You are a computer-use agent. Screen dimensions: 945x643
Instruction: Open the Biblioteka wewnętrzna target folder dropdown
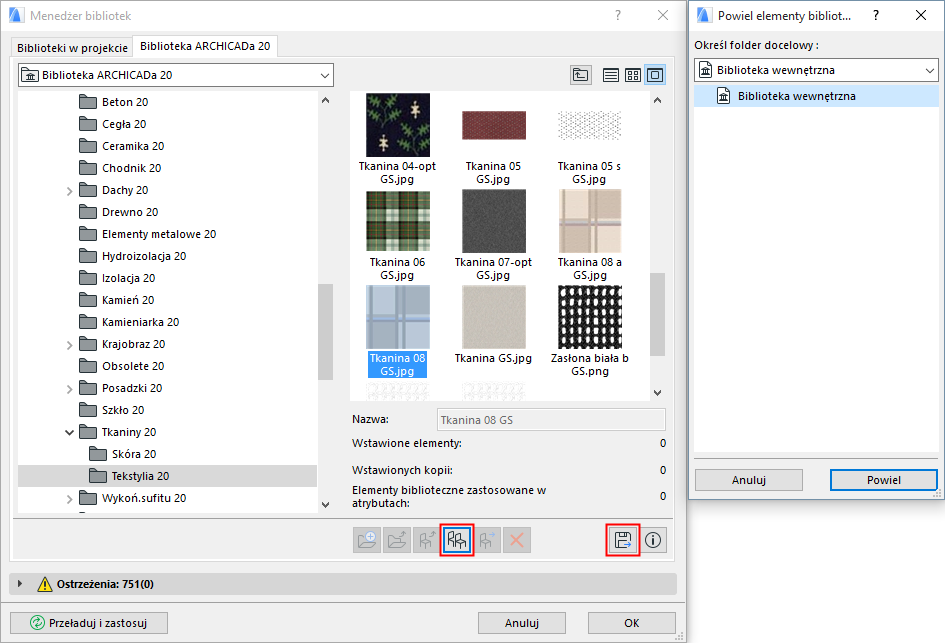(816, 70)
